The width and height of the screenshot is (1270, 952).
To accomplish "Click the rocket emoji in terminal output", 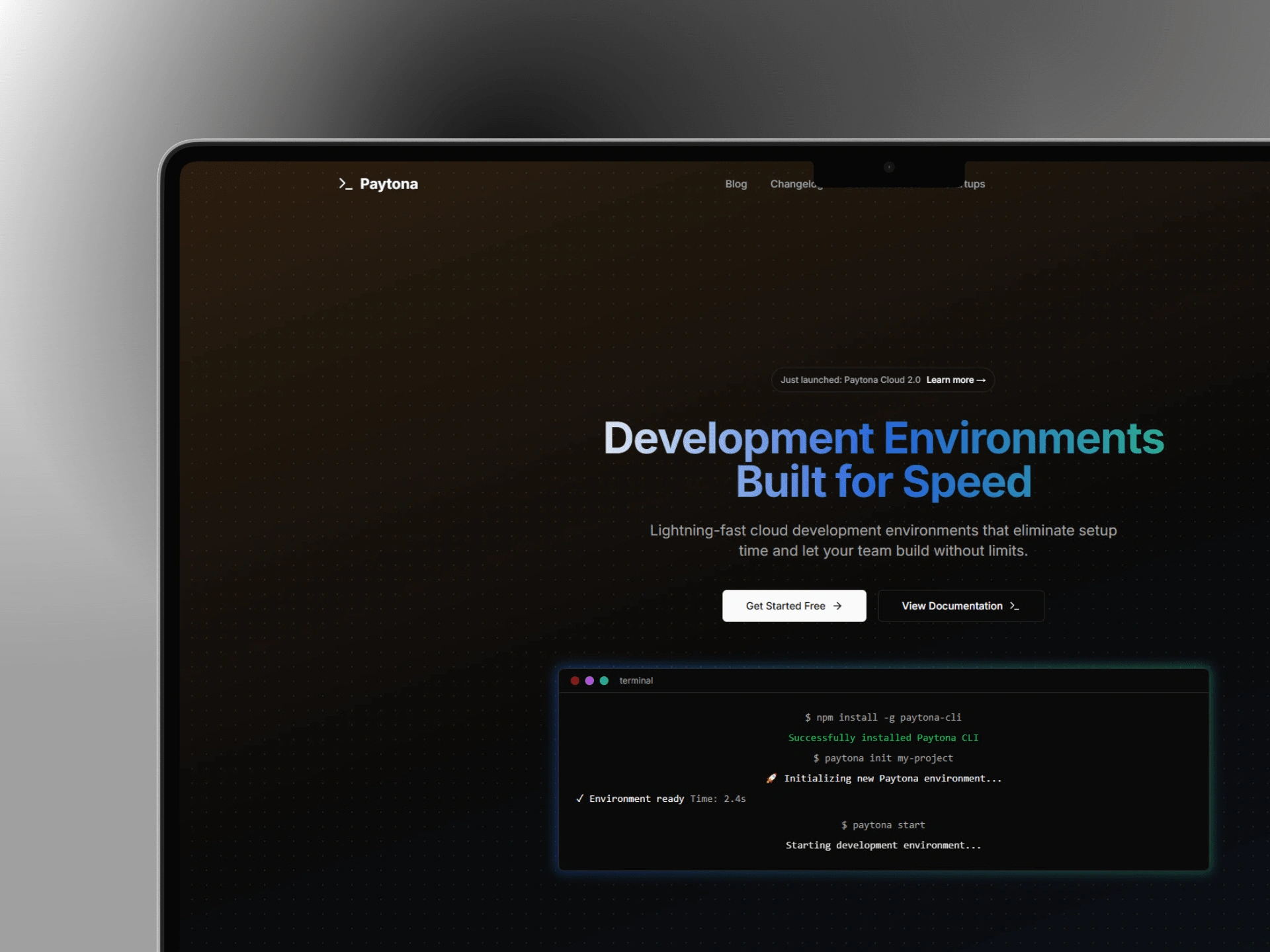I will [771, 778].
